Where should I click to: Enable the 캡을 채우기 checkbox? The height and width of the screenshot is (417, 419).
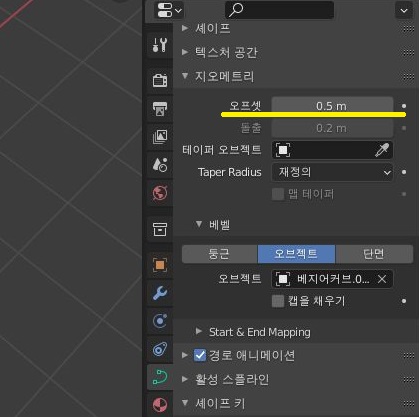(278, 301)
